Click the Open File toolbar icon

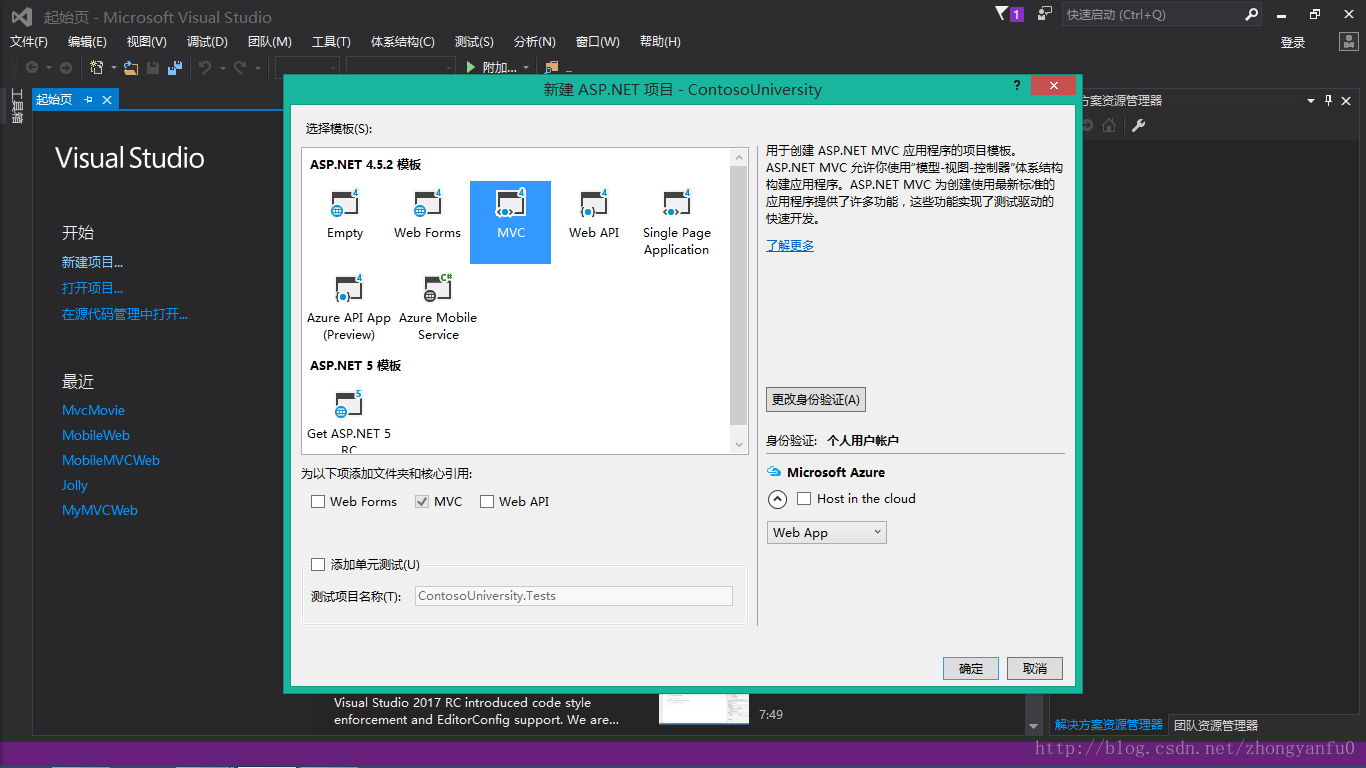pyautogui.click(x=131, y=67)
